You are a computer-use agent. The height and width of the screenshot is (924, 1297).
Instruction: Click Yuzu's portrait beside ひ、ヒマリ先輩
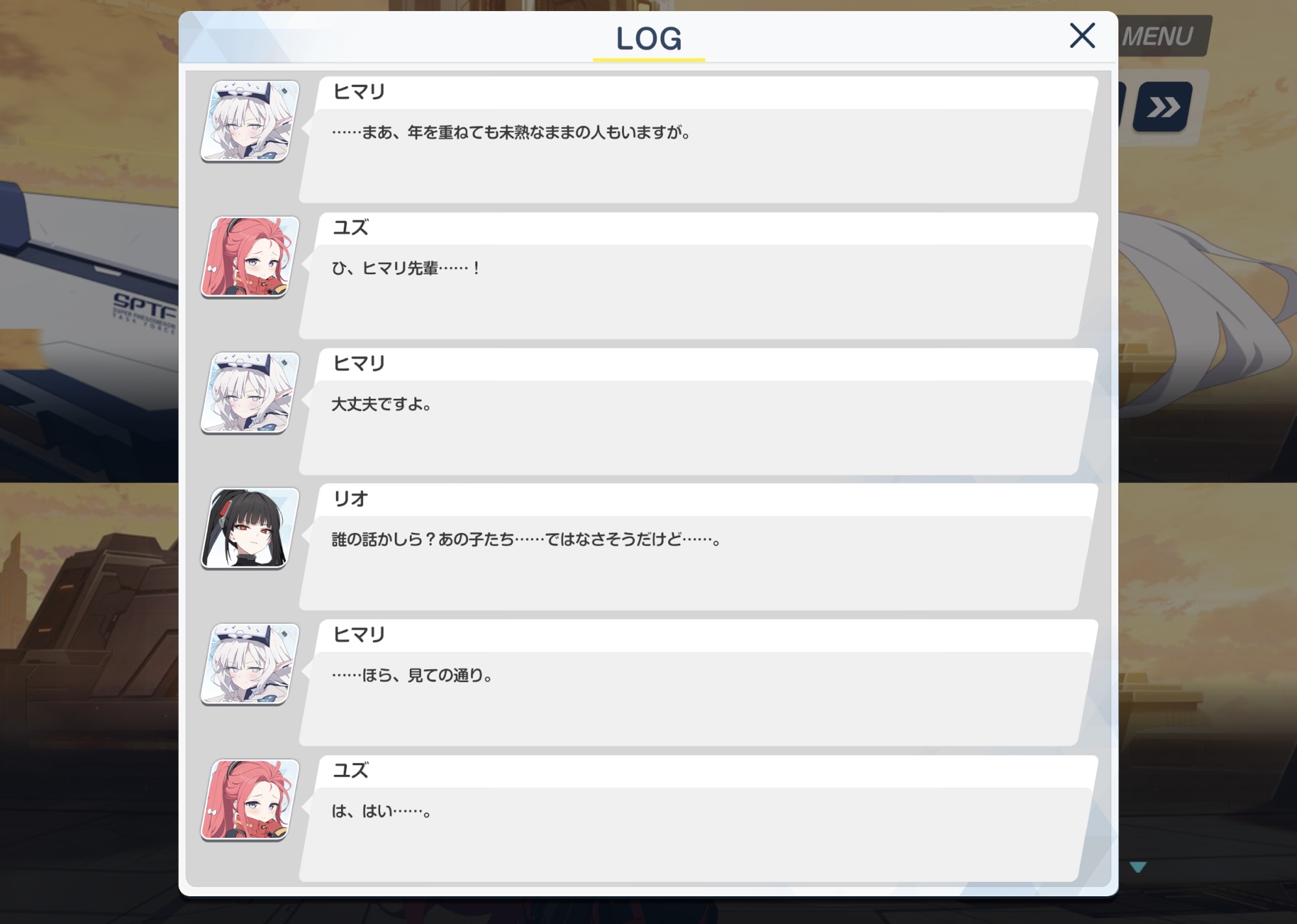[250, 257]
